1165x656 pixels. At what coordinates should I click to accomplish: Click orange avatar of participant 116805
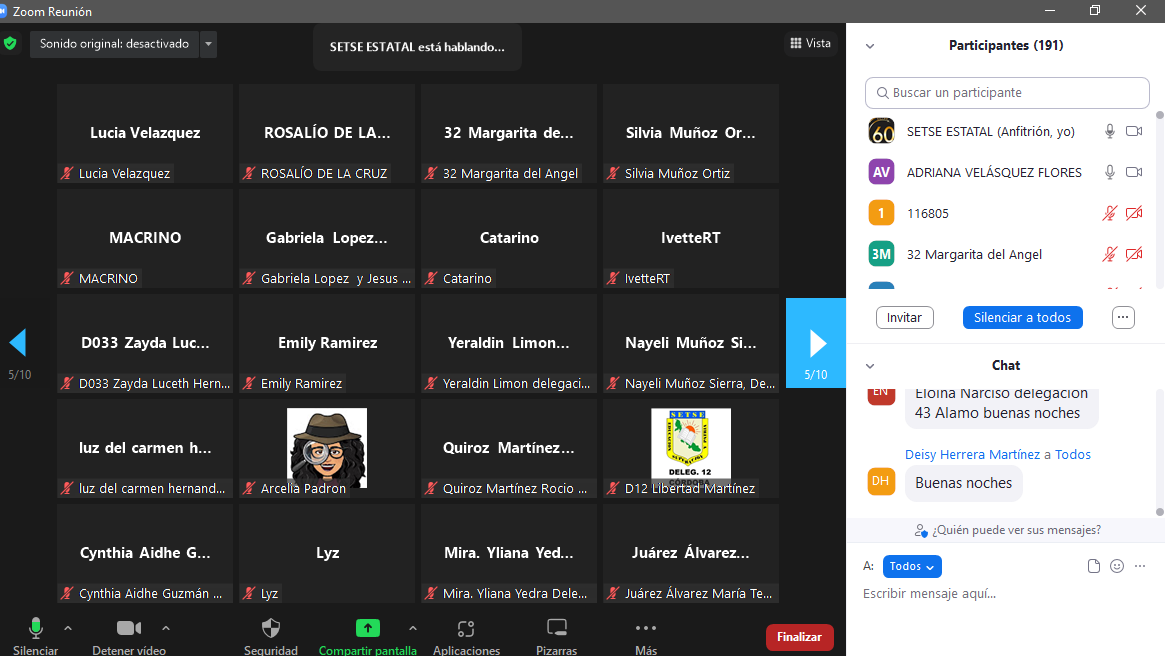(x=881, y=213)
